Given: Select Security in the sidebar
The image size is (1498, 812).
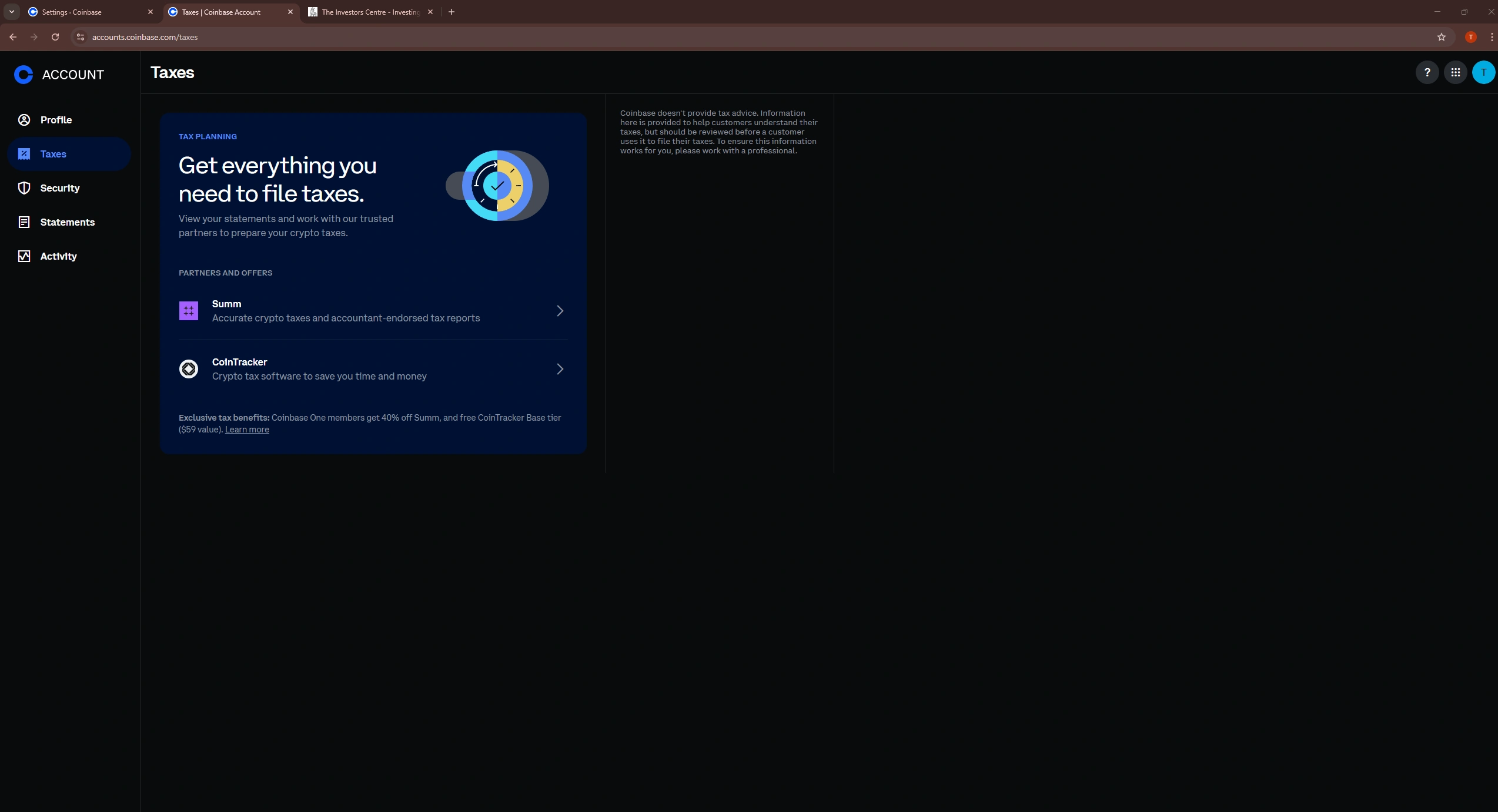Looking at the screenshot, I should pos(69,188).
